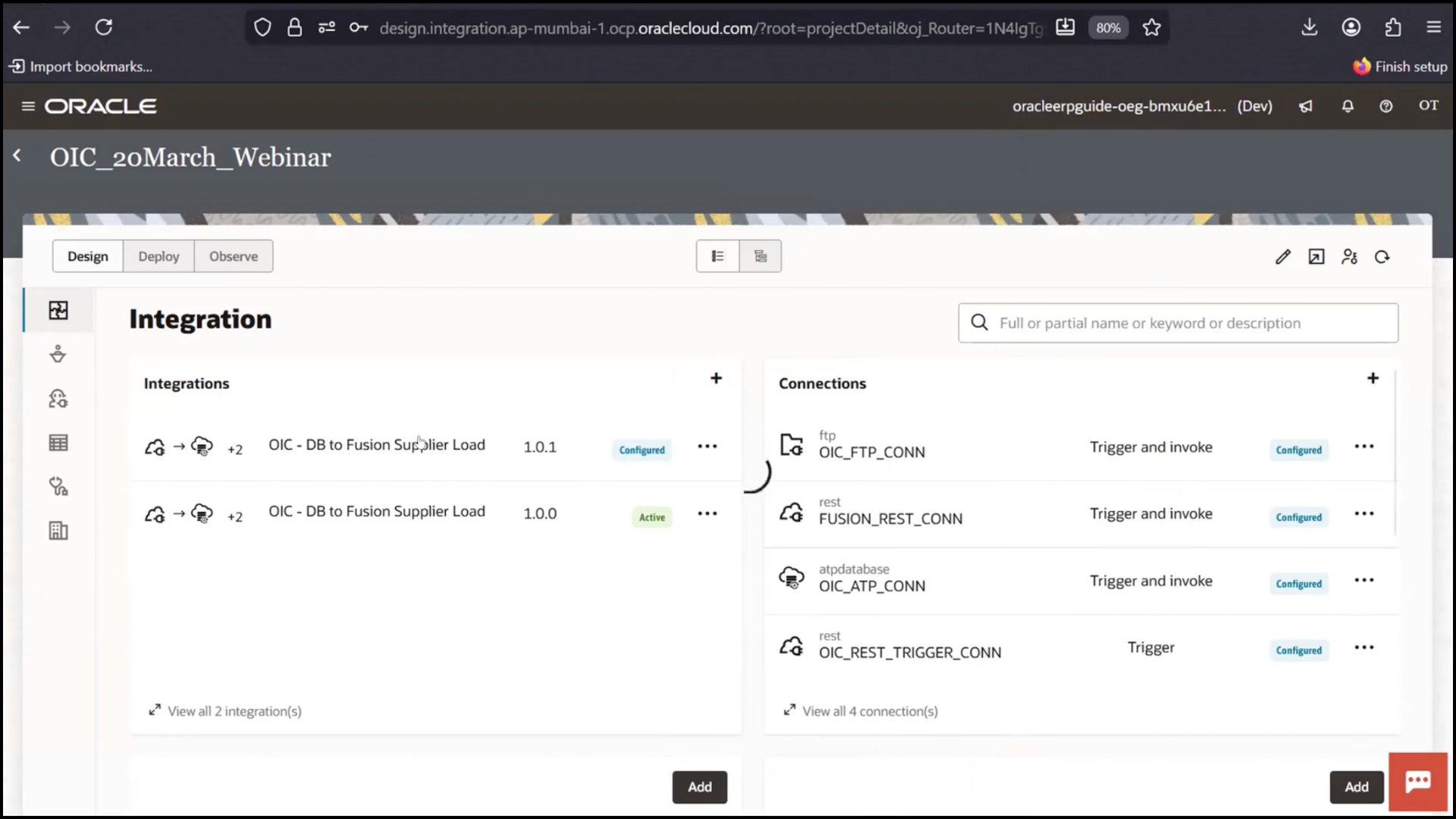1456x819 pixels.
Task: Open actions menu for OIC_FTP_CONN
Action: [1363, 447]
